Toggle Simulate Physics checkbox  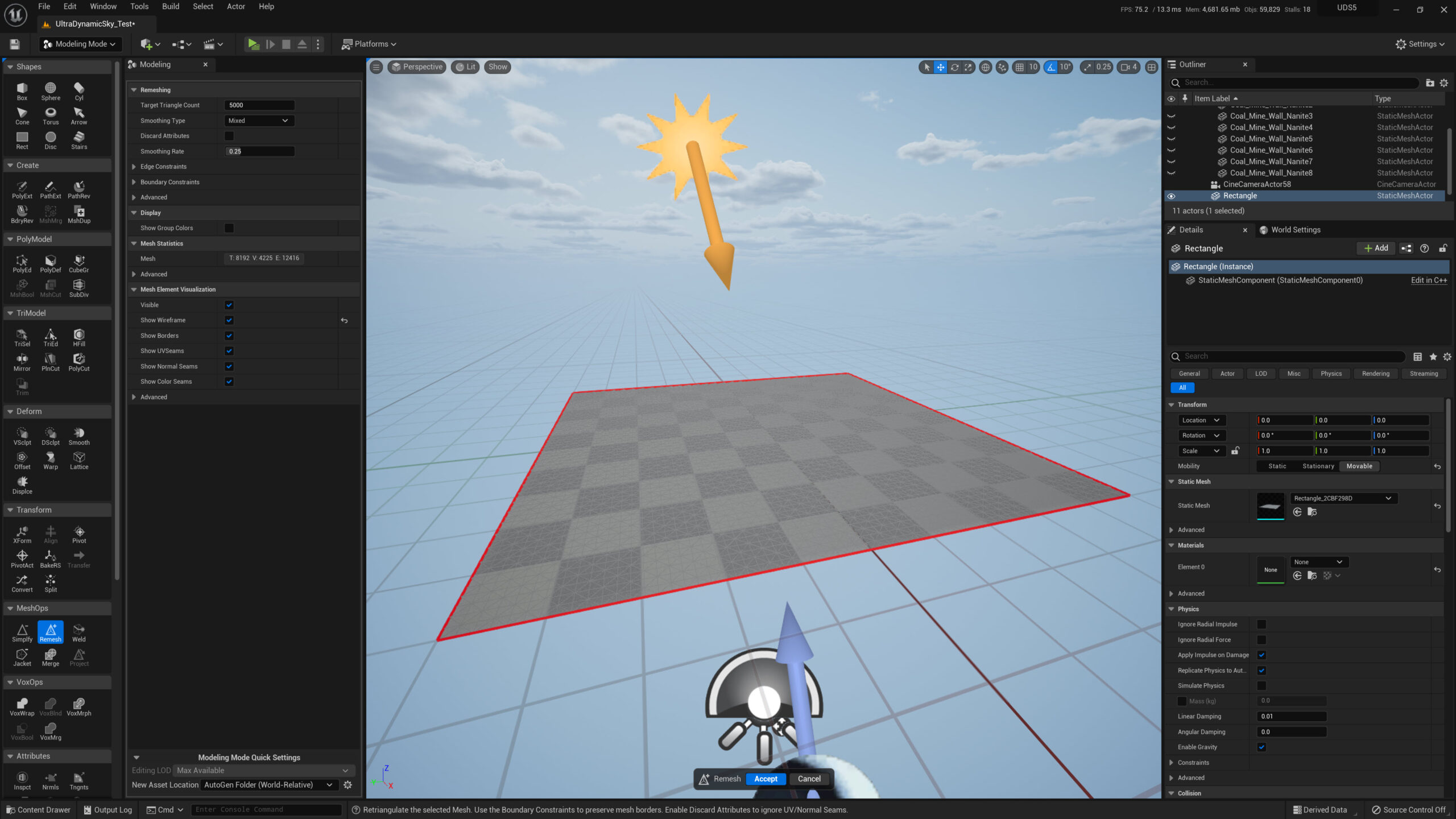[1261, 686]
